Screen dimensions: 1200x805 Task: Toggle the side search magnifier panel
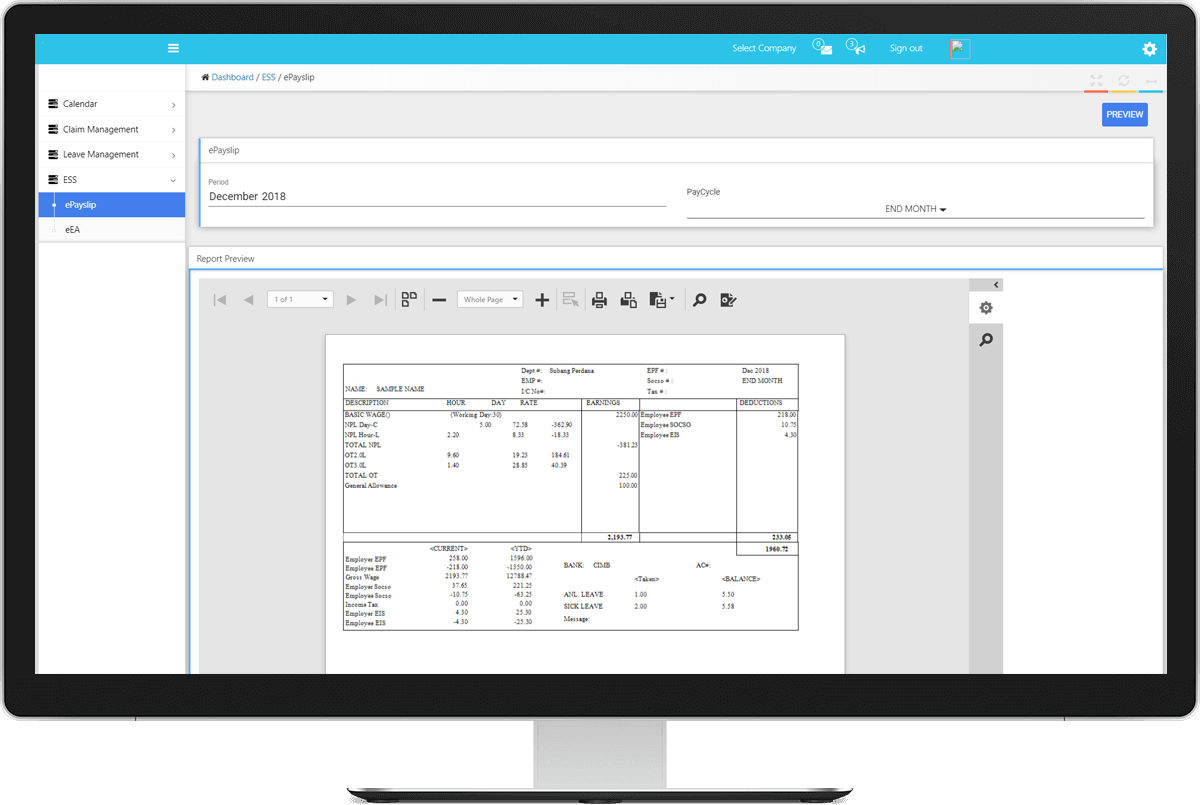pyautogui.click(x=987, y=339)
